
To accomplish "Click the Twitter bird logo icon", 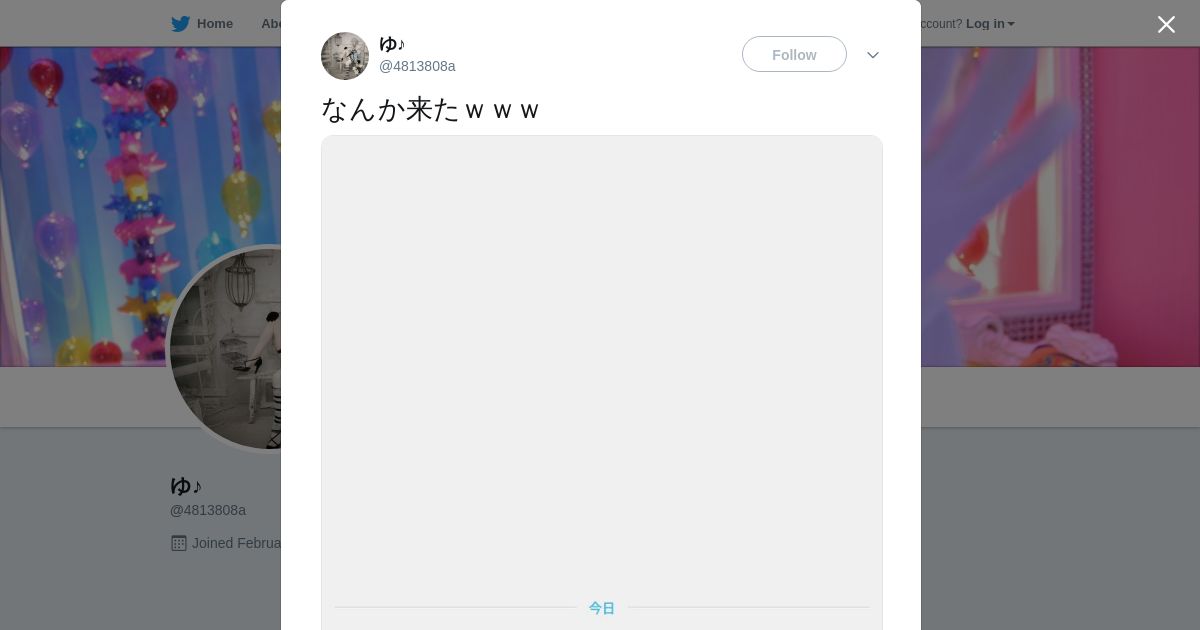I will point(180,24).
